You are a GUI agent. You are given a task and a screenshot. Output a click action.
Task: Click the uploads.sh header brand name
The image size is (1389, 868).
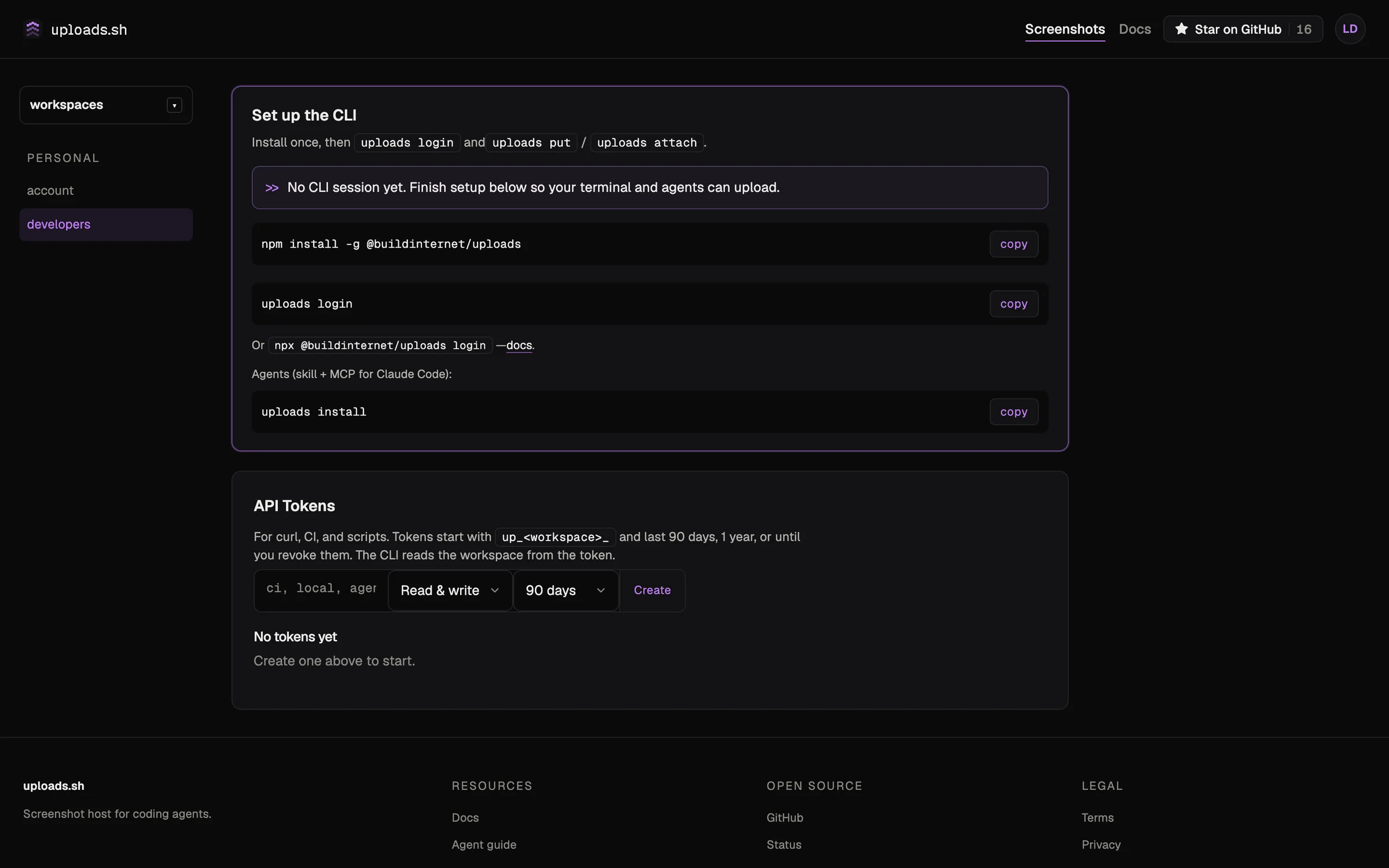click(89, 30)
